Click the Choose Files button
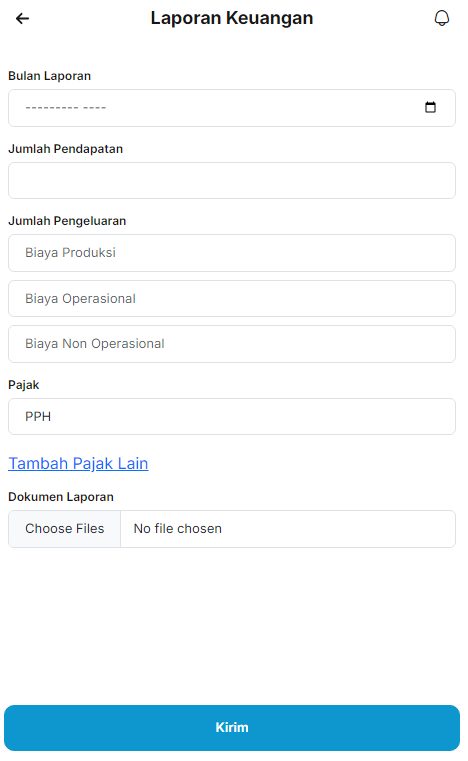Screen dimensions: 468x761 [65, 529]
